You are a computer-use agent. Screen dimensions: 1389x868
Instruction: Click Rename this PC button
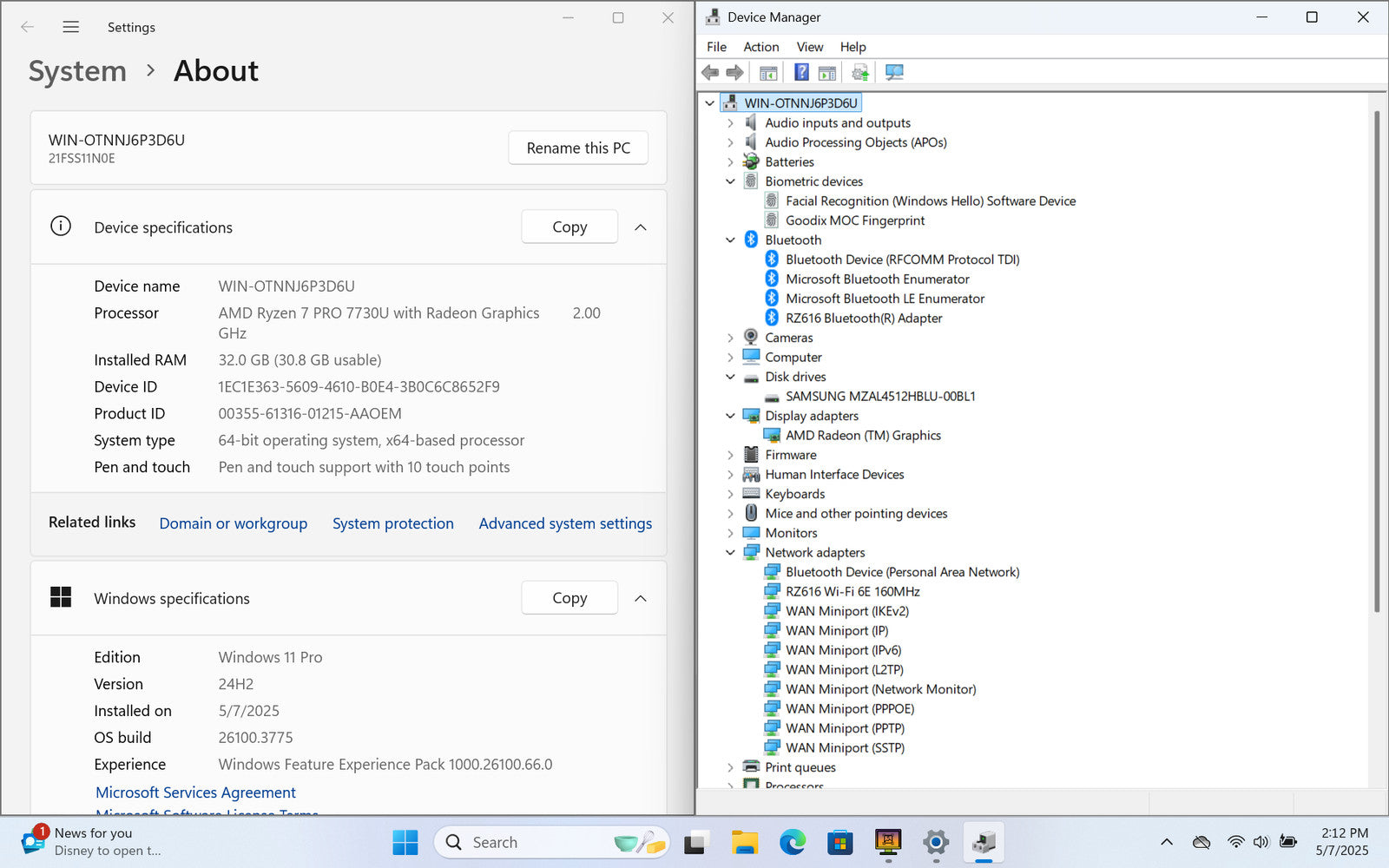click(x=578, y=148)
